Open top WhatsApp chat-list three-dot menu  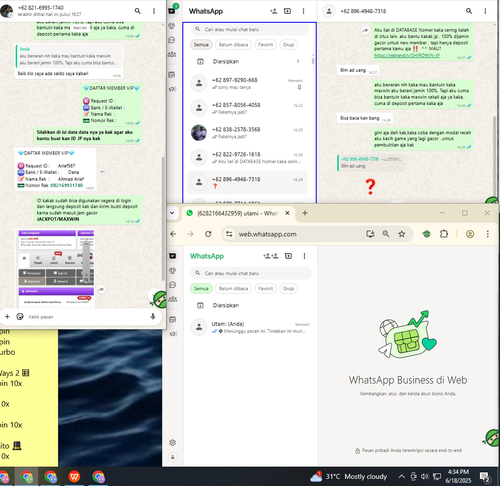pyautogui.click(x=303, y=11)
